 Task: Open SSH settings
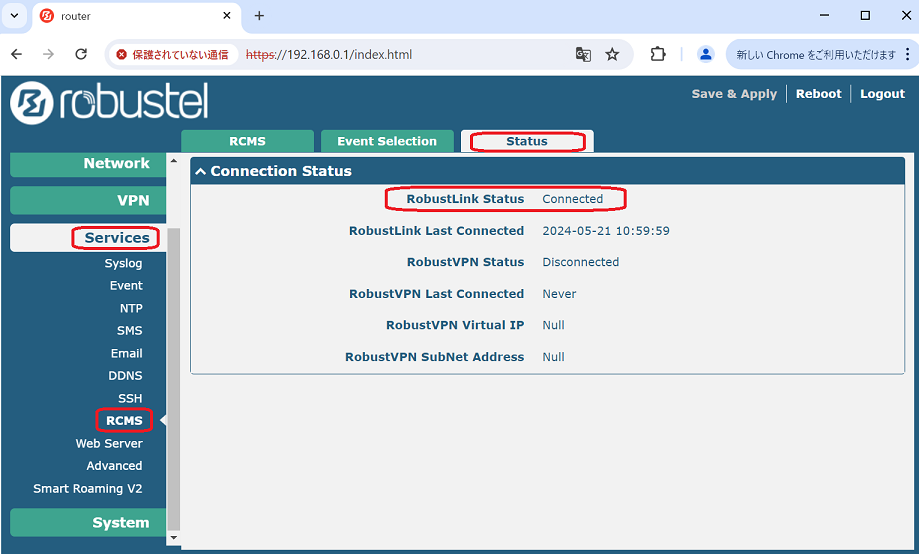[130, 399]
